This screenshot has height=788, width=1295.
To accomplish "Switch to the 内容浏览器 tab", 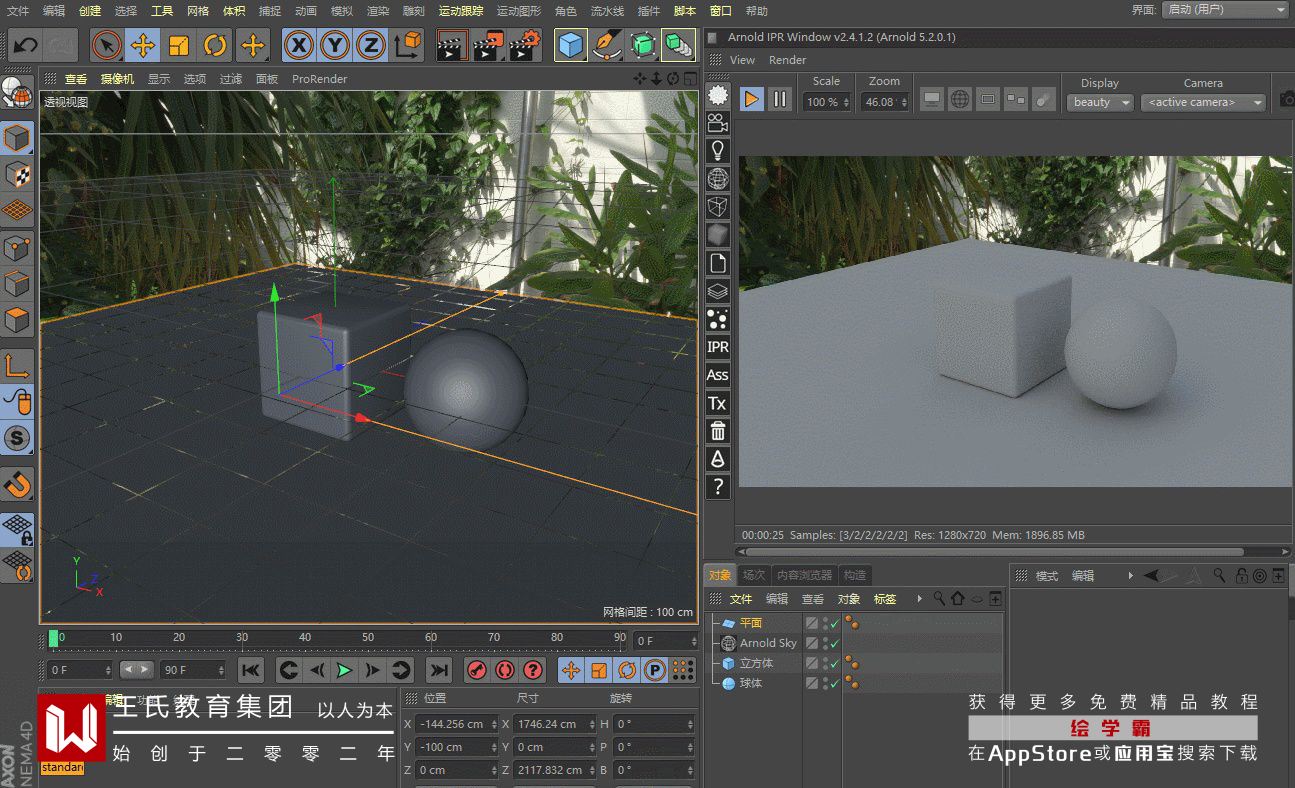I will coord(804,575).
